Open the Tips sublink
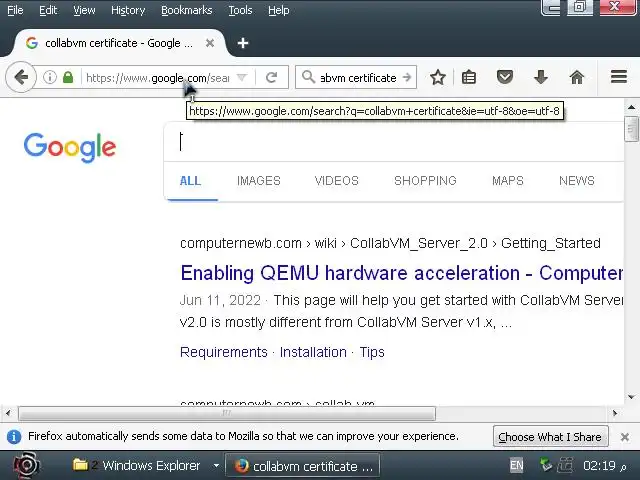Image resolution: width=640 pixels, height=480 pixels. (x=372, y=352)
